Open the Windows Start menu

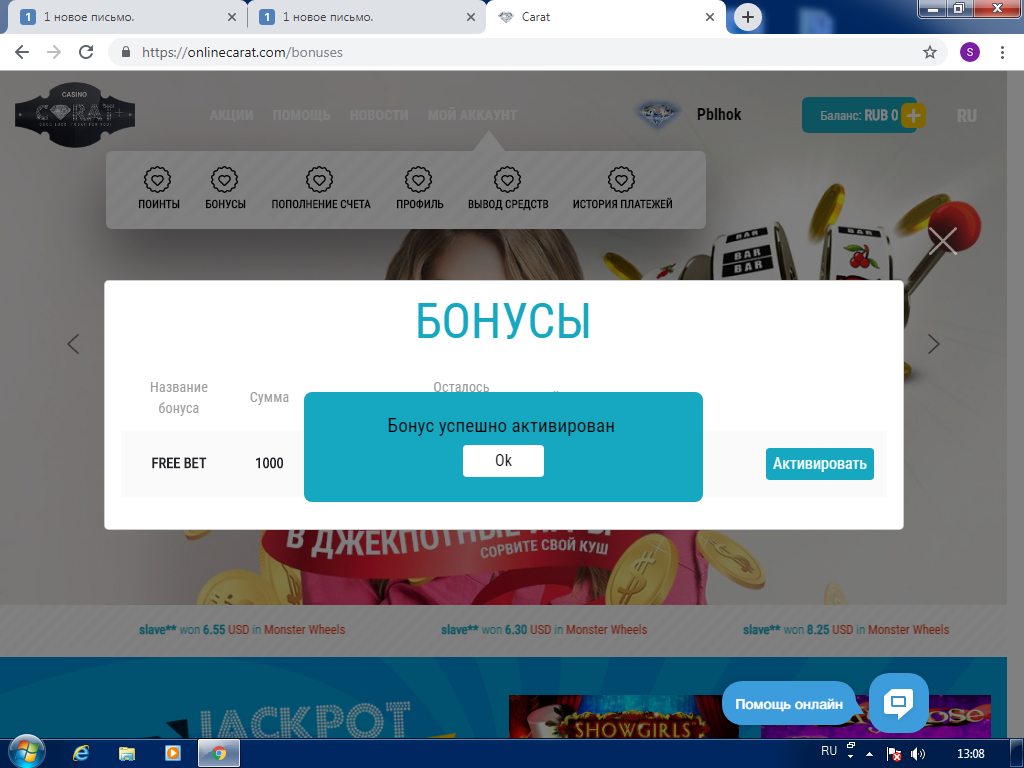[x=25, y=752]
